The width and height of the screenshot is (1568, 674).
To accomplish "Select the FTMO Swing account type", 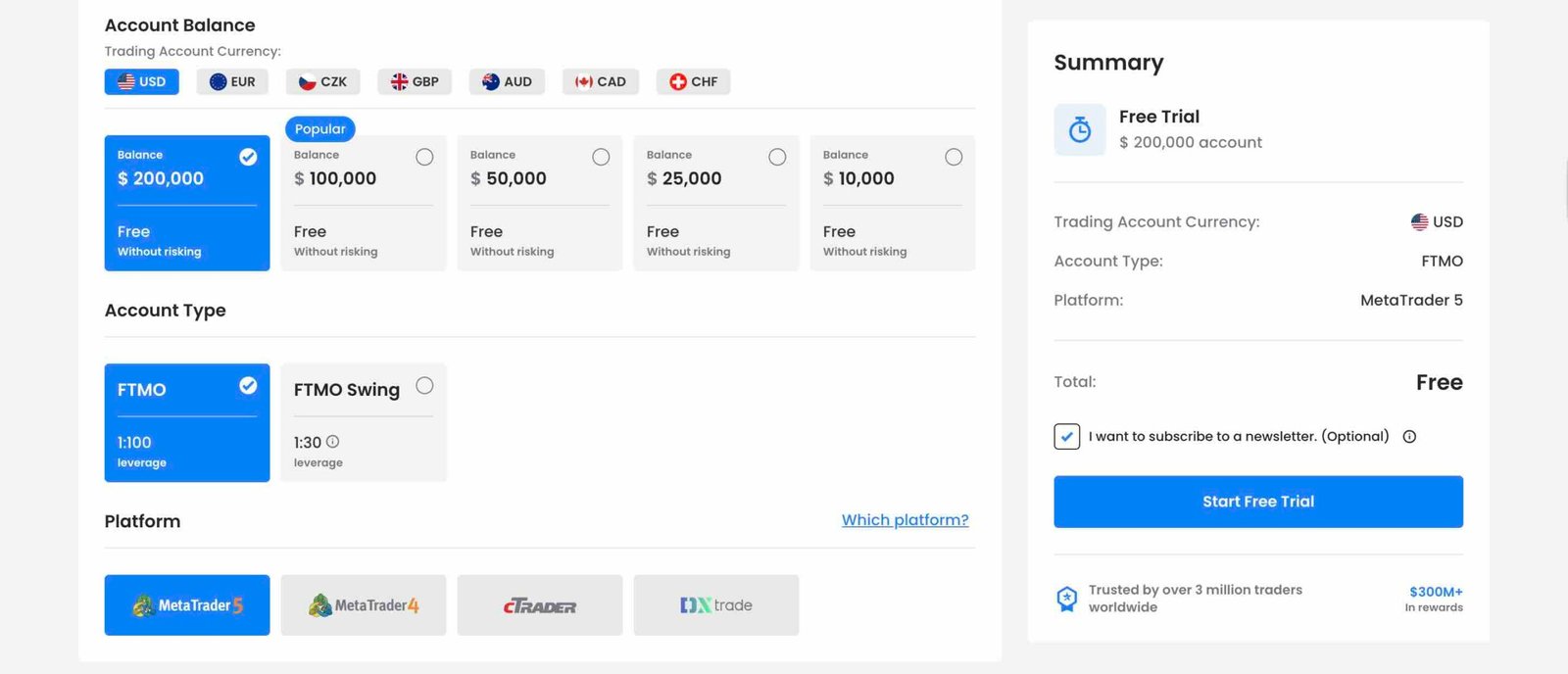I will pyautogui.click(x=363, y=422).
